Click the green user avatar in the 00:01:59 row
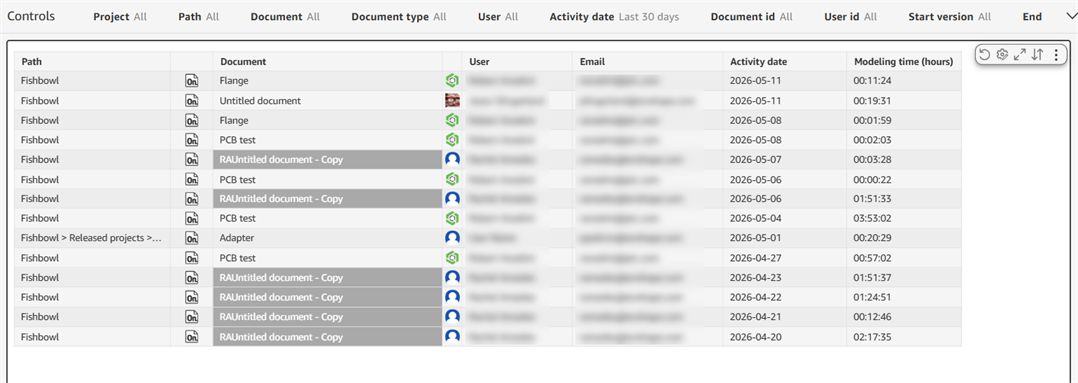The image size is (1078, 383). click(x=452, y=120)
